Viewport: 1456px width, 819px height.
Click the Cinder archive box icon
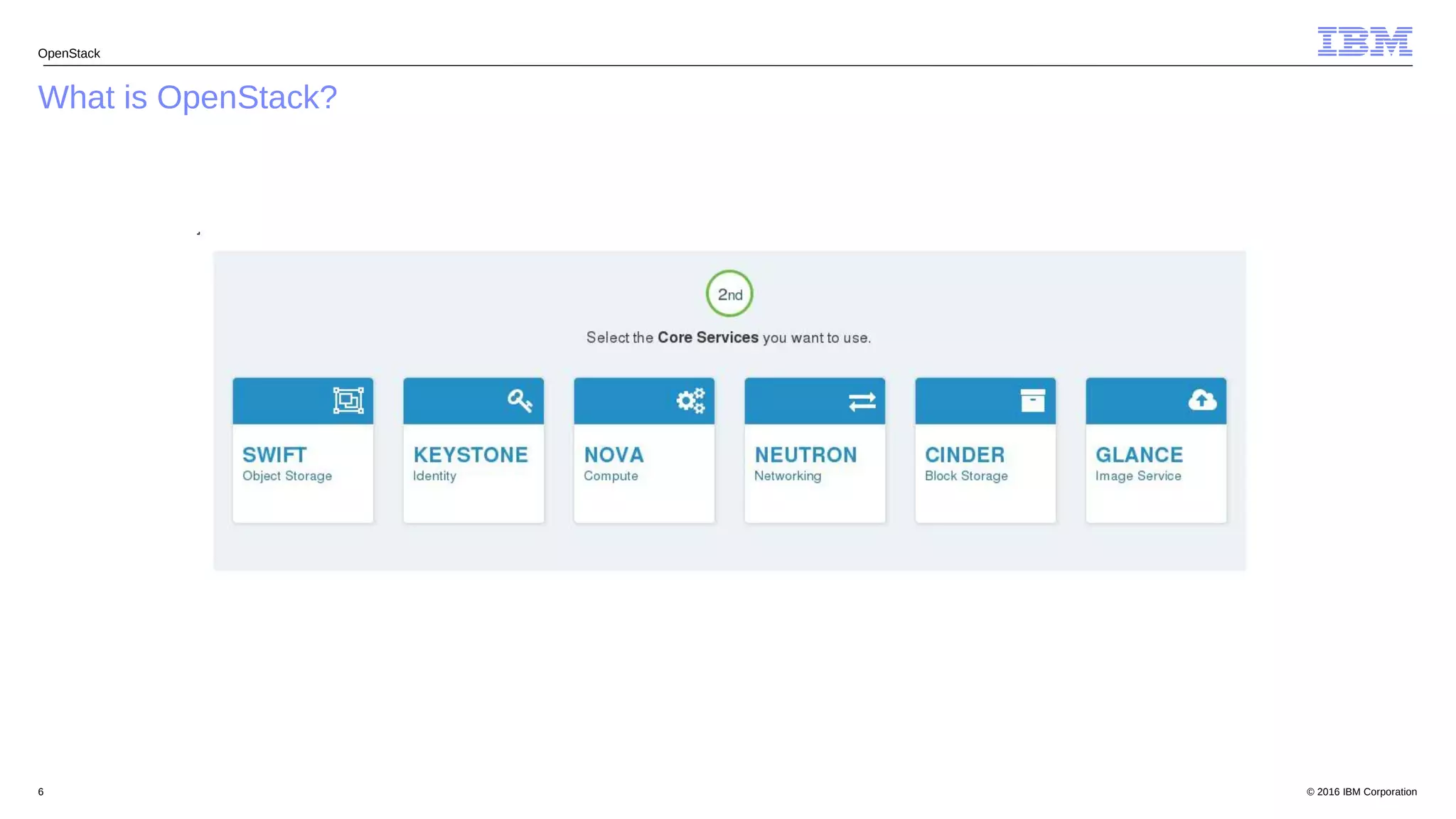[1032, 401]
